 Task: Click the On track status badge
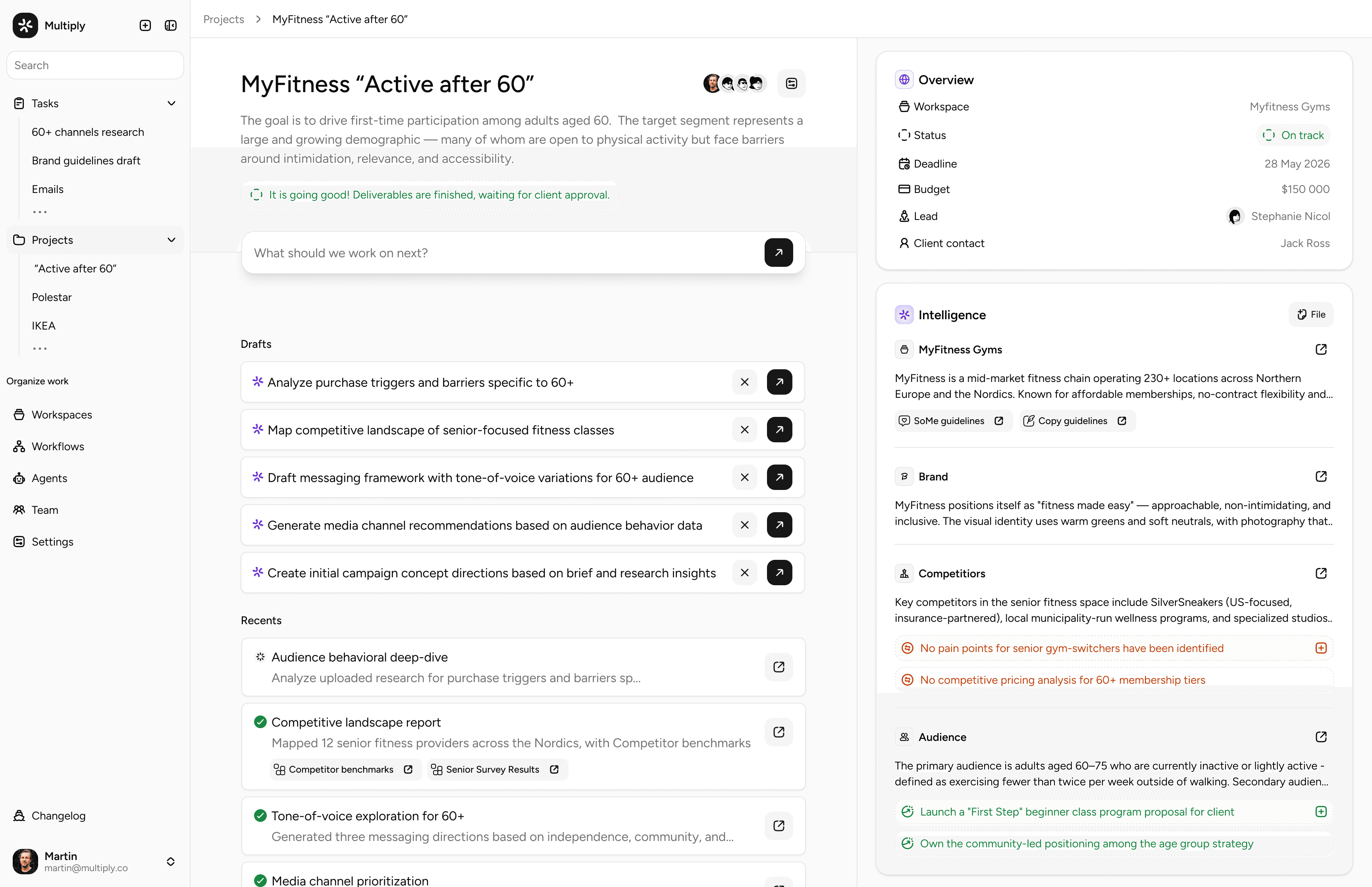point(1293,135)
